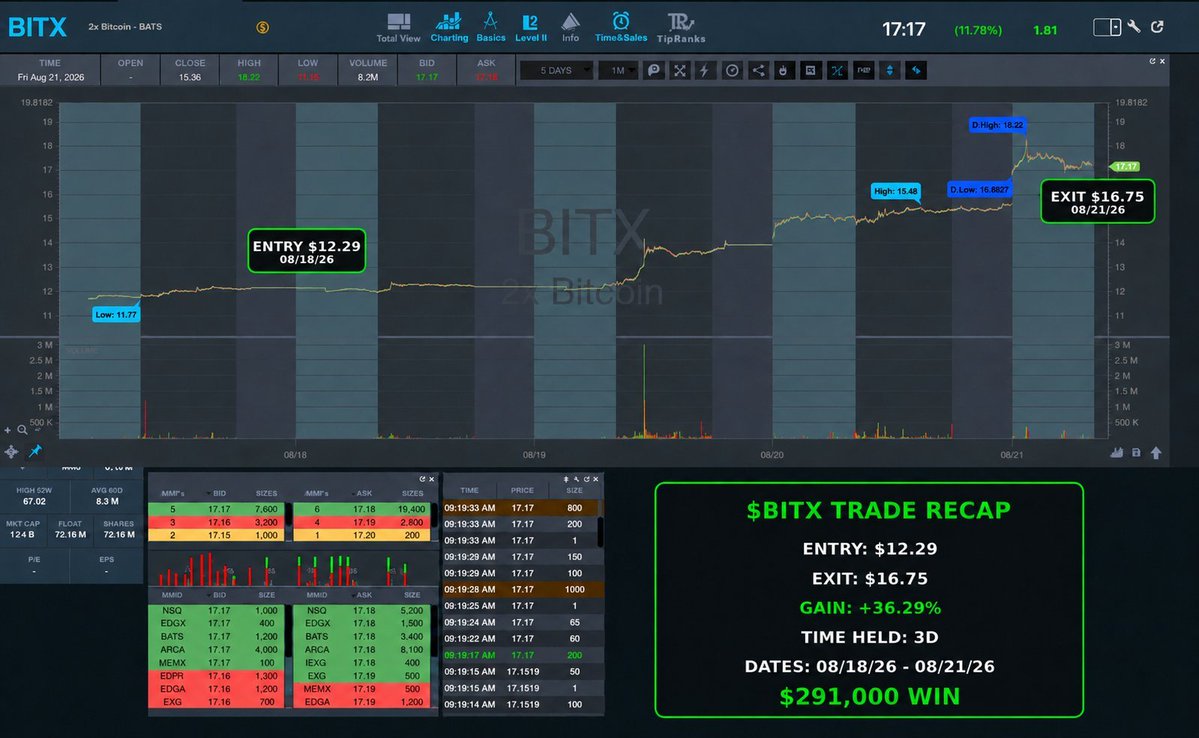
Task: Toggle the blue pin icon below chart
Action: [x=35, y=451]
